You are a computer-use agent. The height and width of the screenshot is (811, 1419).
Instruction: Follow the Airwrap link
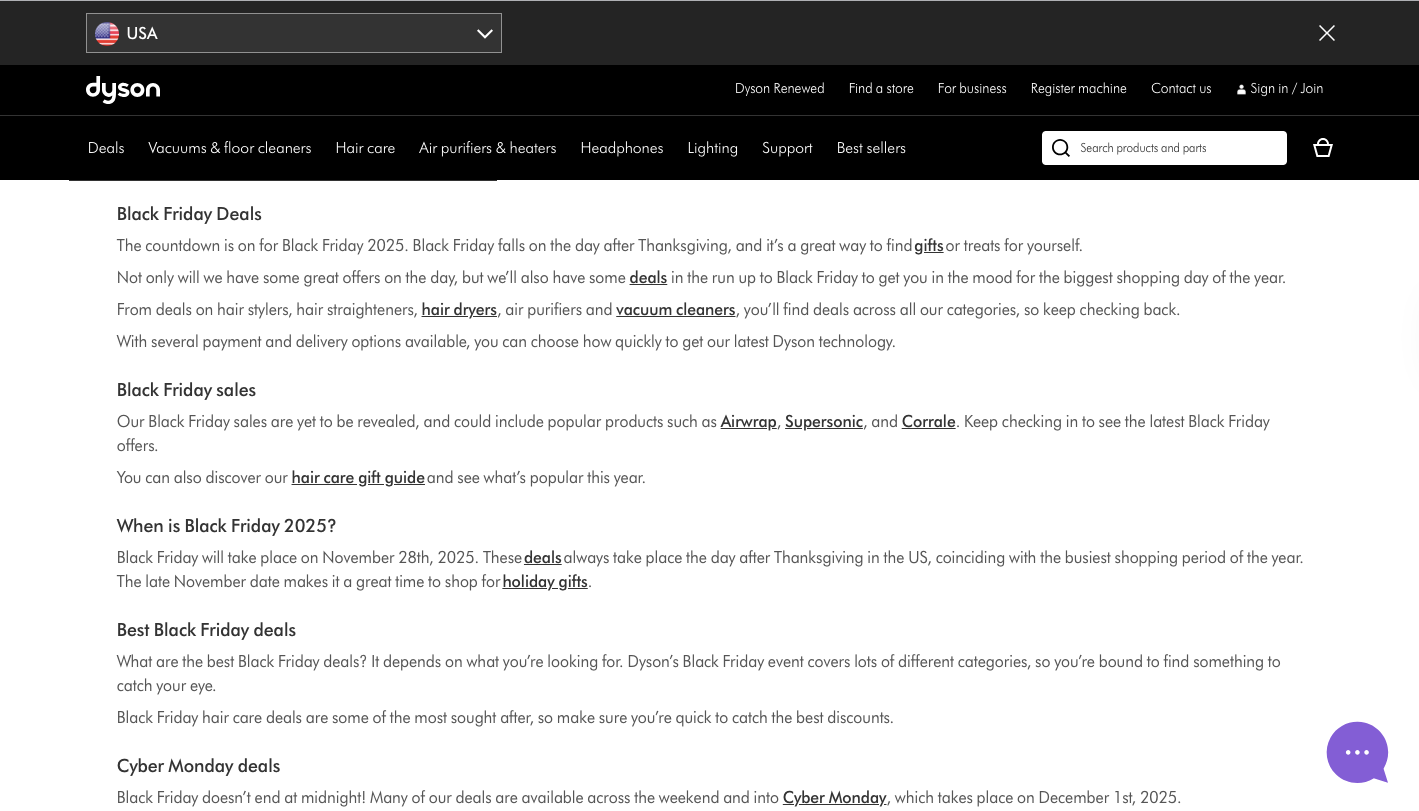[x=749, y=422]
